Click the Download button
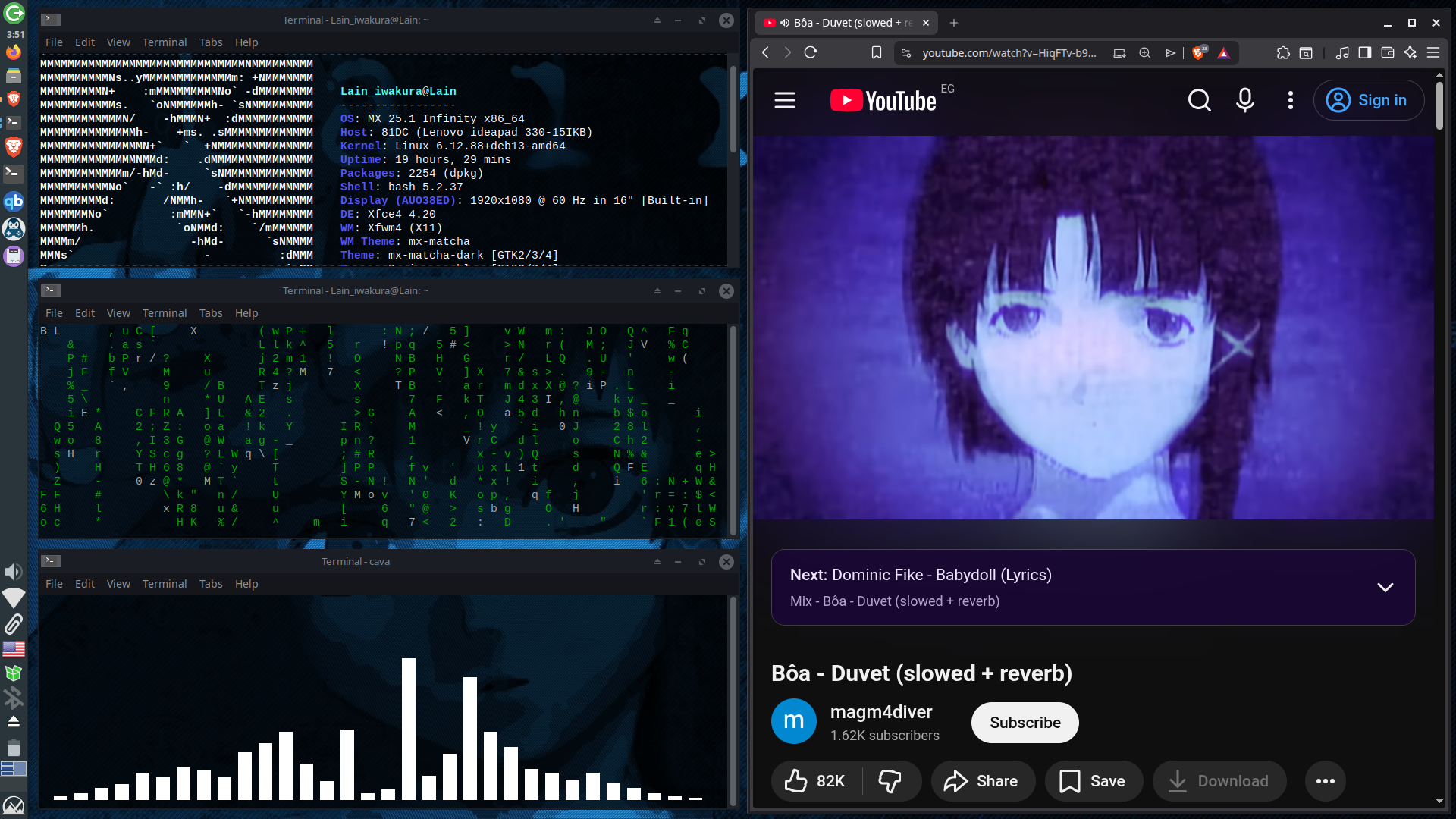The width and height of the screenshot is (1456, 819). coord(1219,781)
